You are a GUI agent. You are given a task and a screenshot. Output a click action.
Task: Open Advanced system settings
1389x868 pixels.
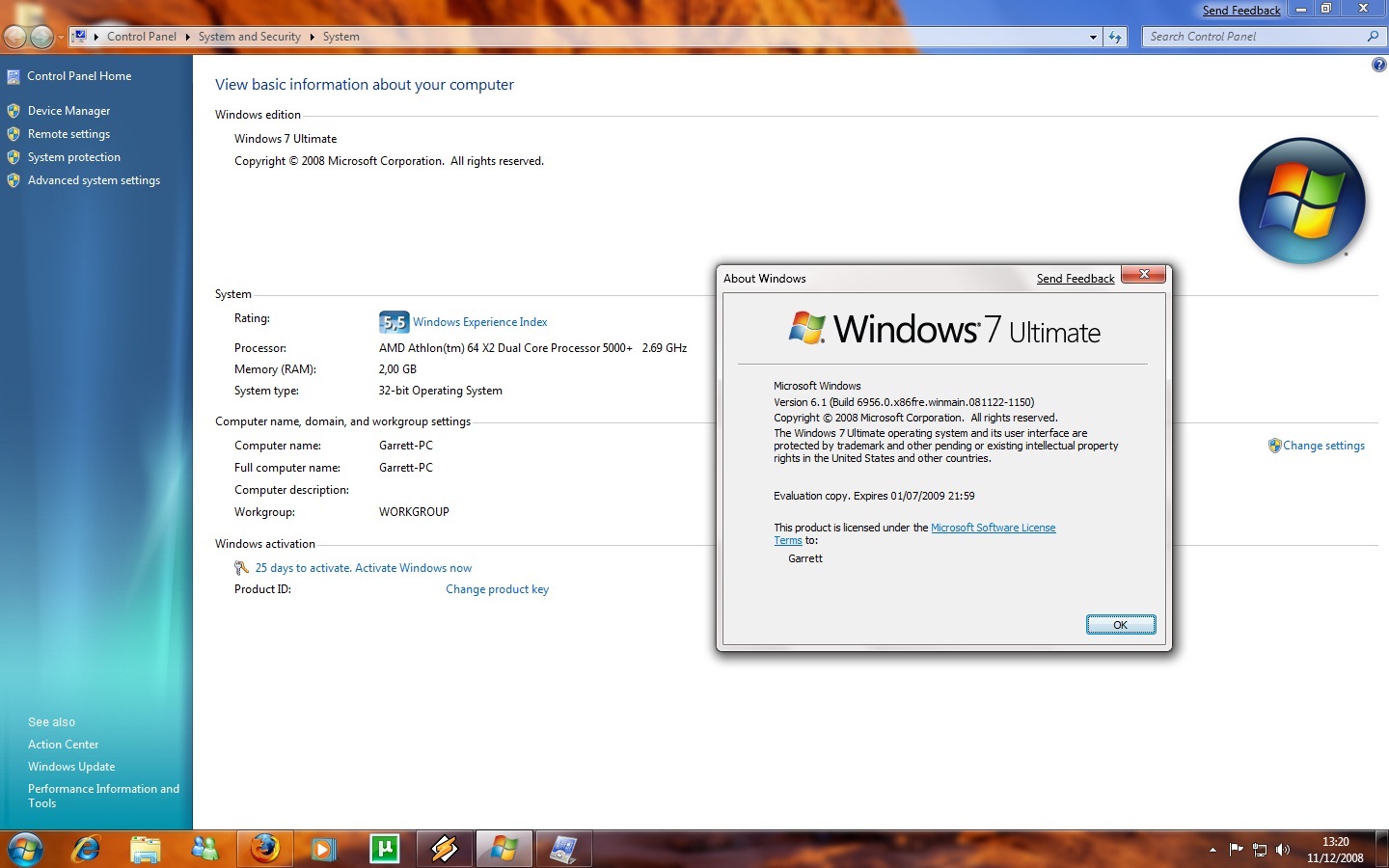pos(94,180)
